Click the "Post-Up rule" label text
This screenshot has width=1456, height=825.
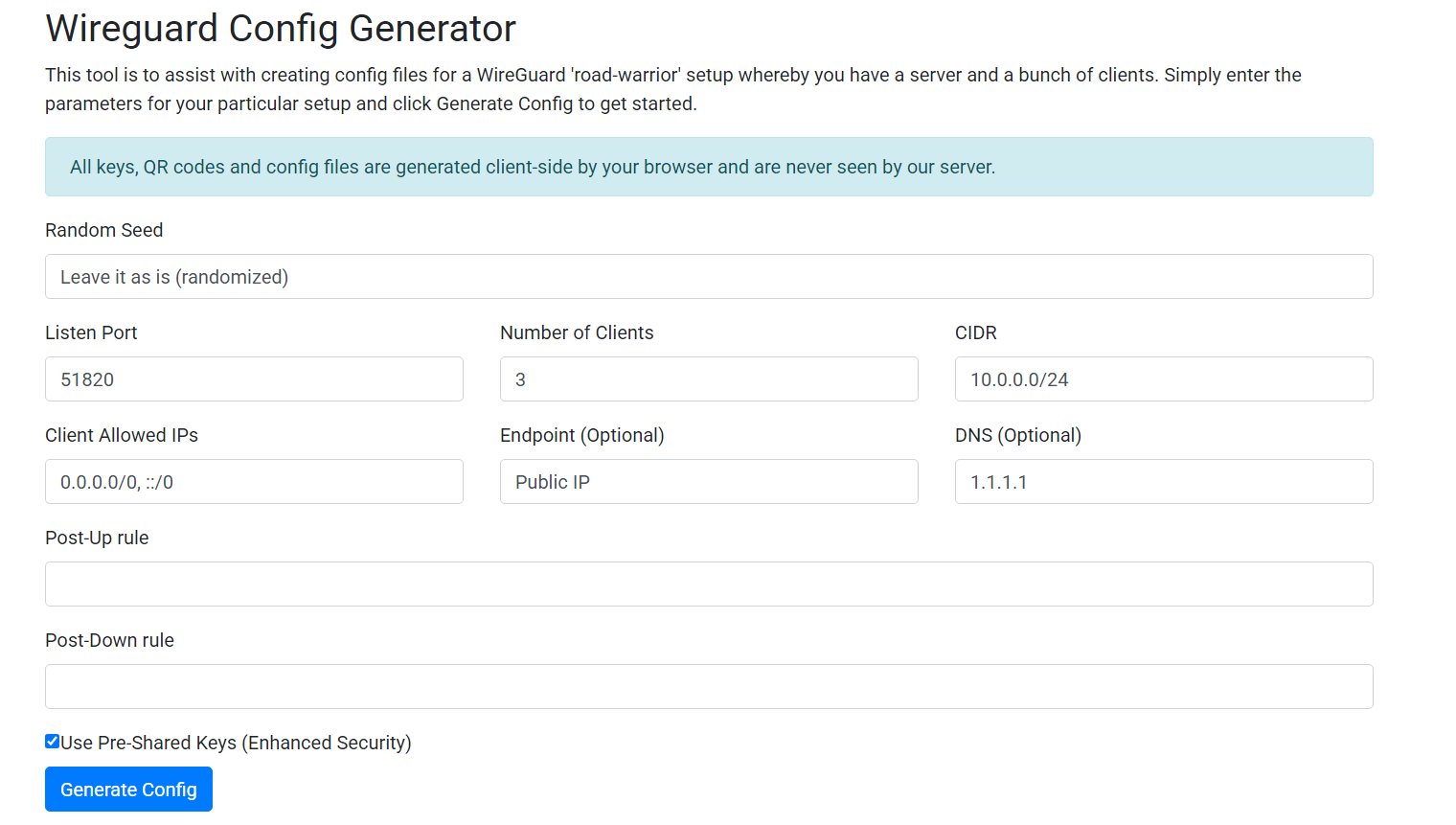[x=97, y=538]
